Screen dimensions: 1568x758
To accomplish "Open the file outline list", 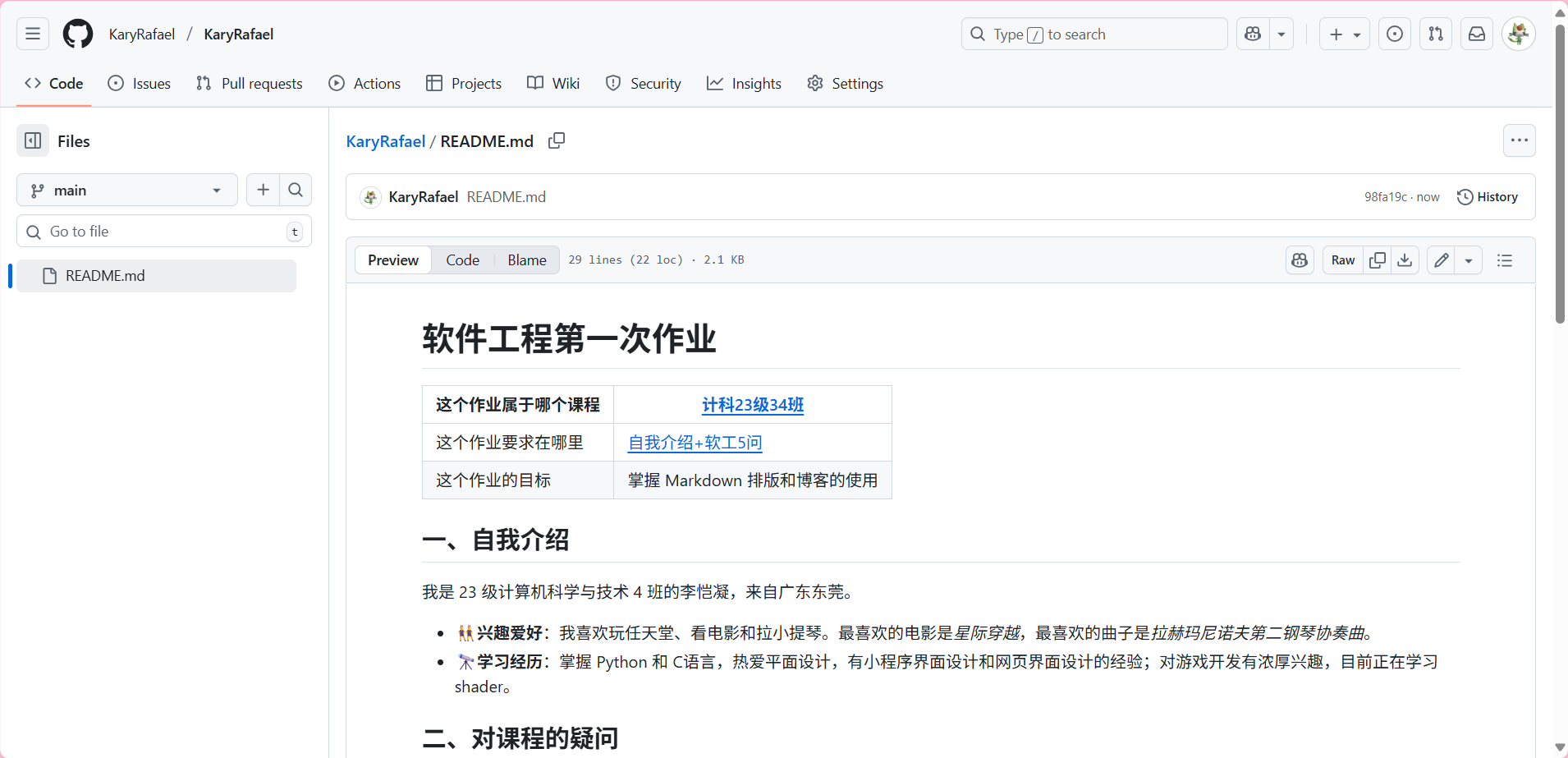I will tap(1505, 260).
